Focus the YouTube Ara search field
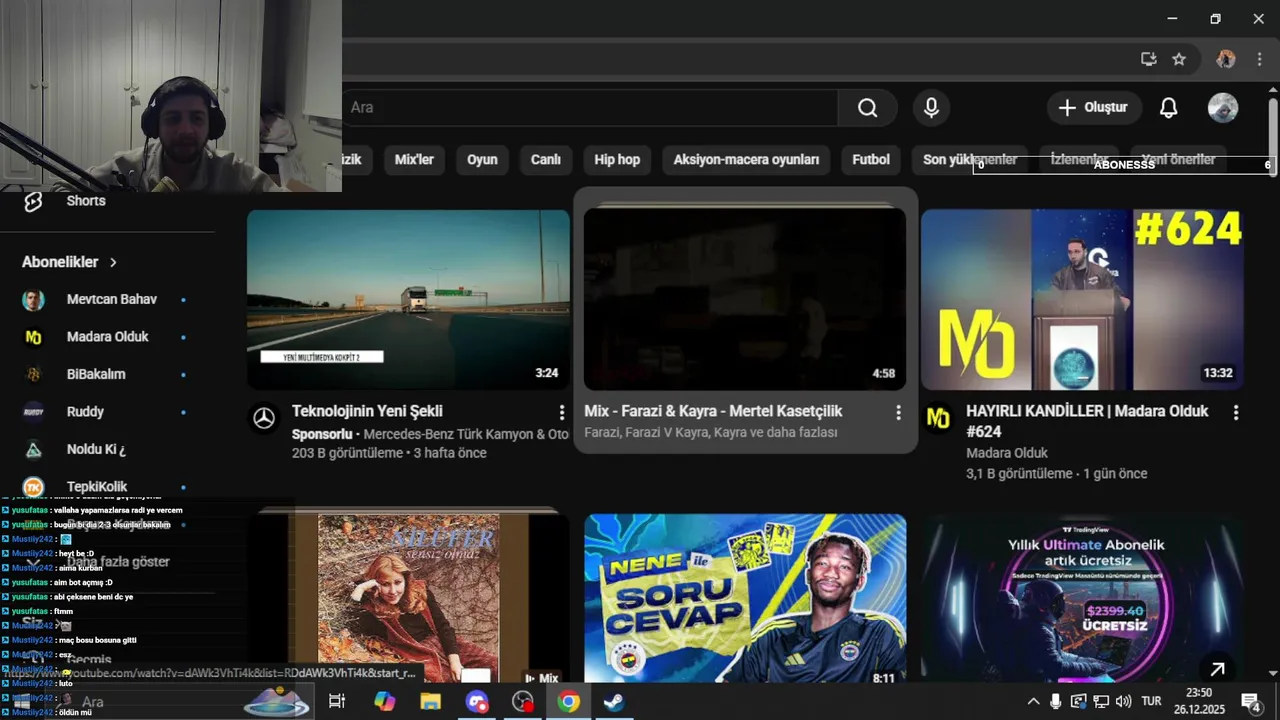1280x720 pixels. pos(590,107)
